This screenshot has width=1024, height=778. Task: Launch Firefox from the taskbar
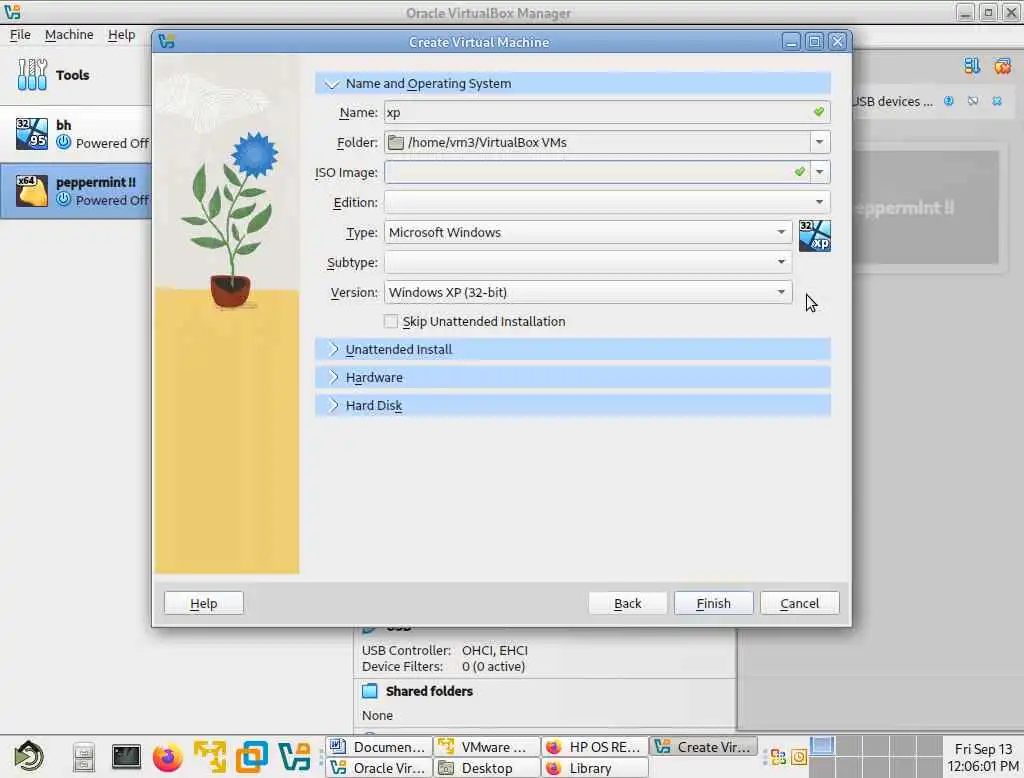pos(168,757)
